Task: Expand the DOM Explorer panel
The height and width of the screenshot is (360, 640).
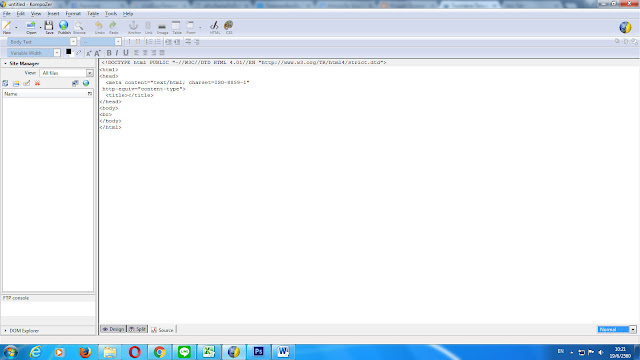Action: (21, 331)
